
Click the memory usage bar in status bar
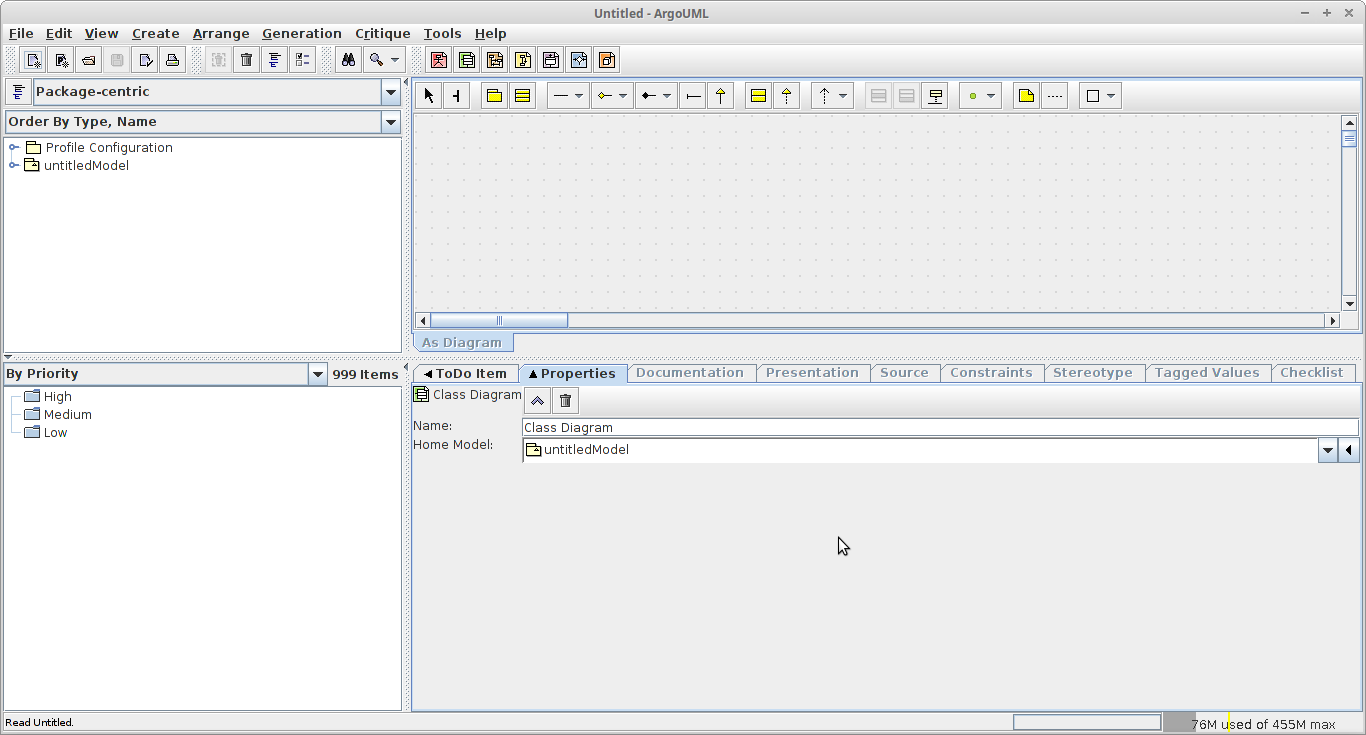coord(1262,723)
